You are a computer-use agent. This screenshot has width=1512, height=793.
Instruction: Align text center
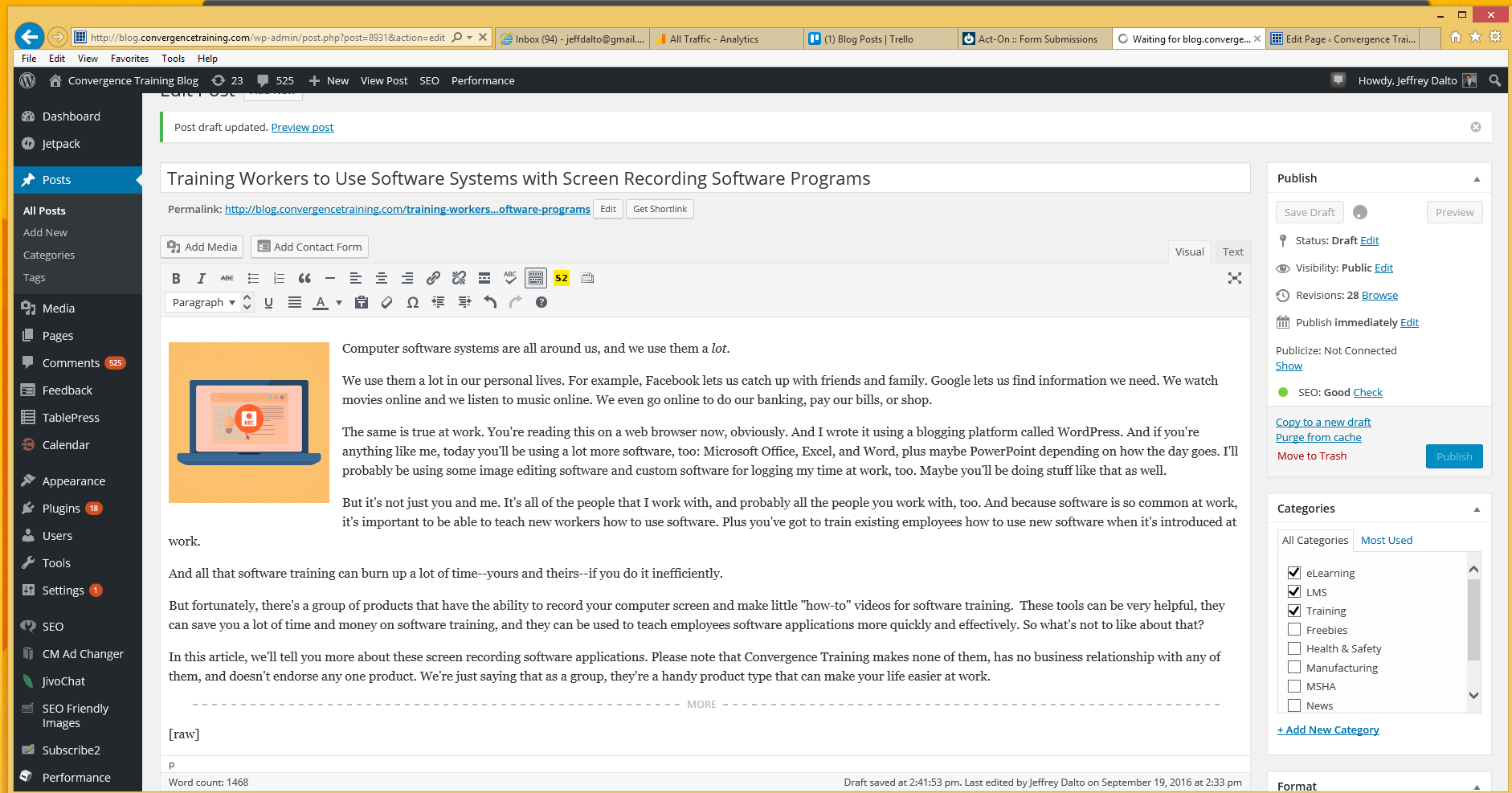click(x=382, y=278)
